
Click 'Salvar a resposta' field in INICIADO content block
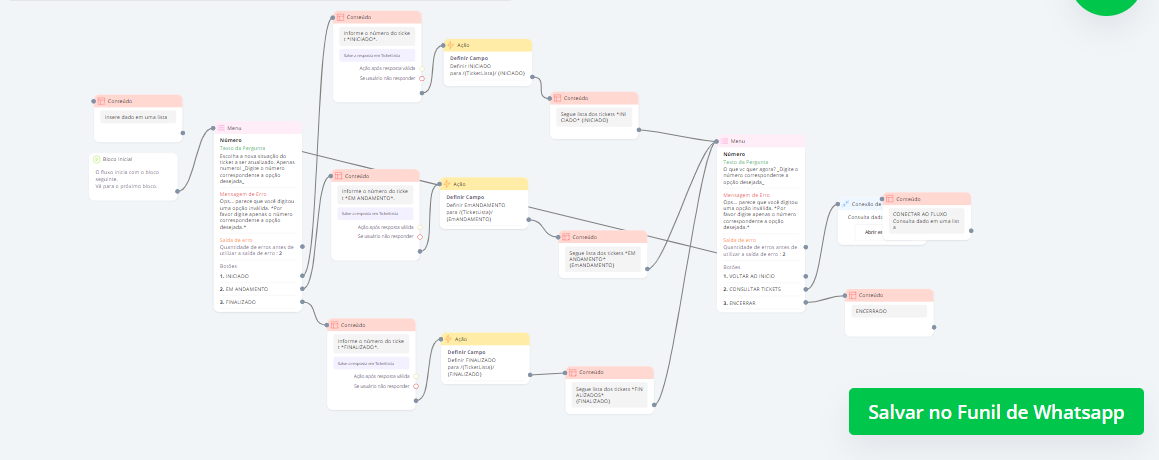tap(378, 55)
